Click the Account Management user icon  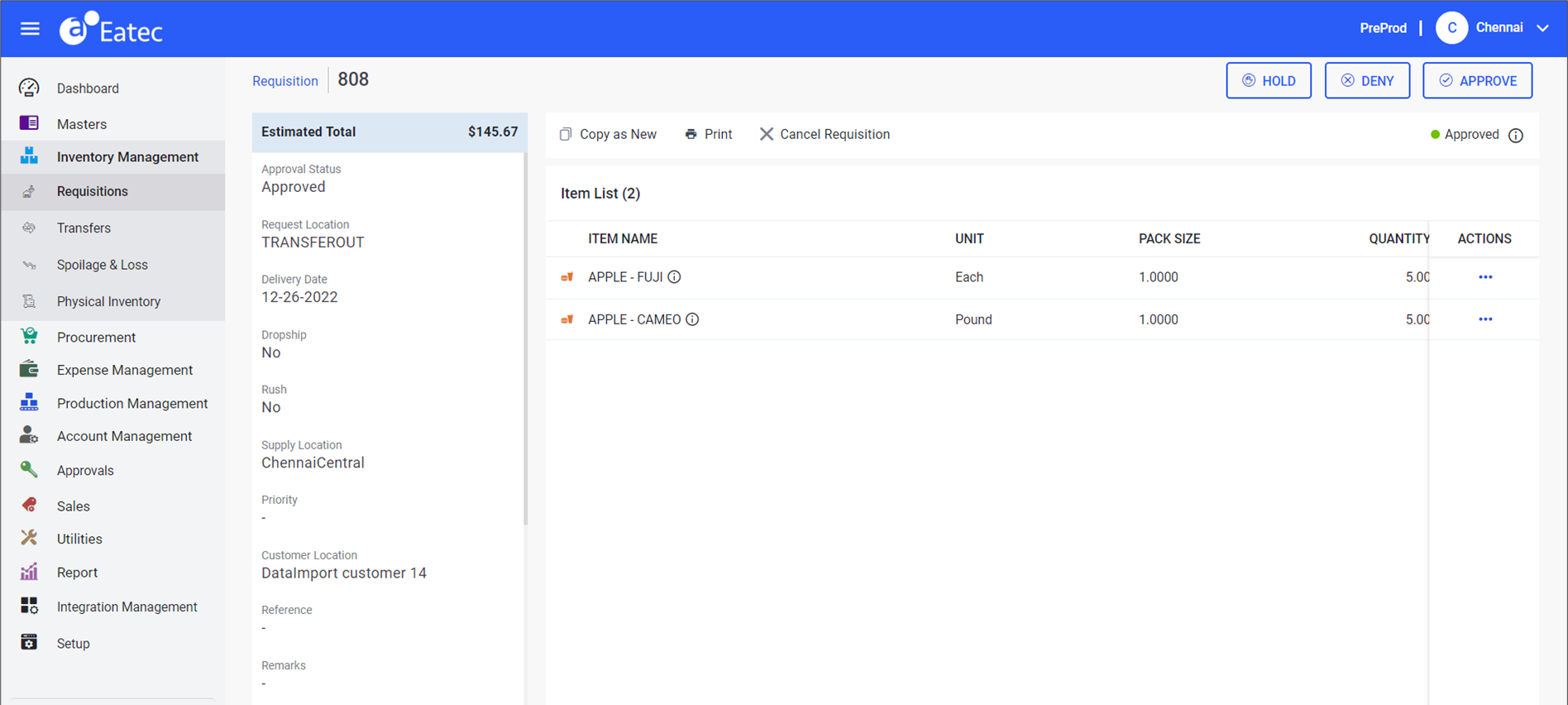click(29, 435)
